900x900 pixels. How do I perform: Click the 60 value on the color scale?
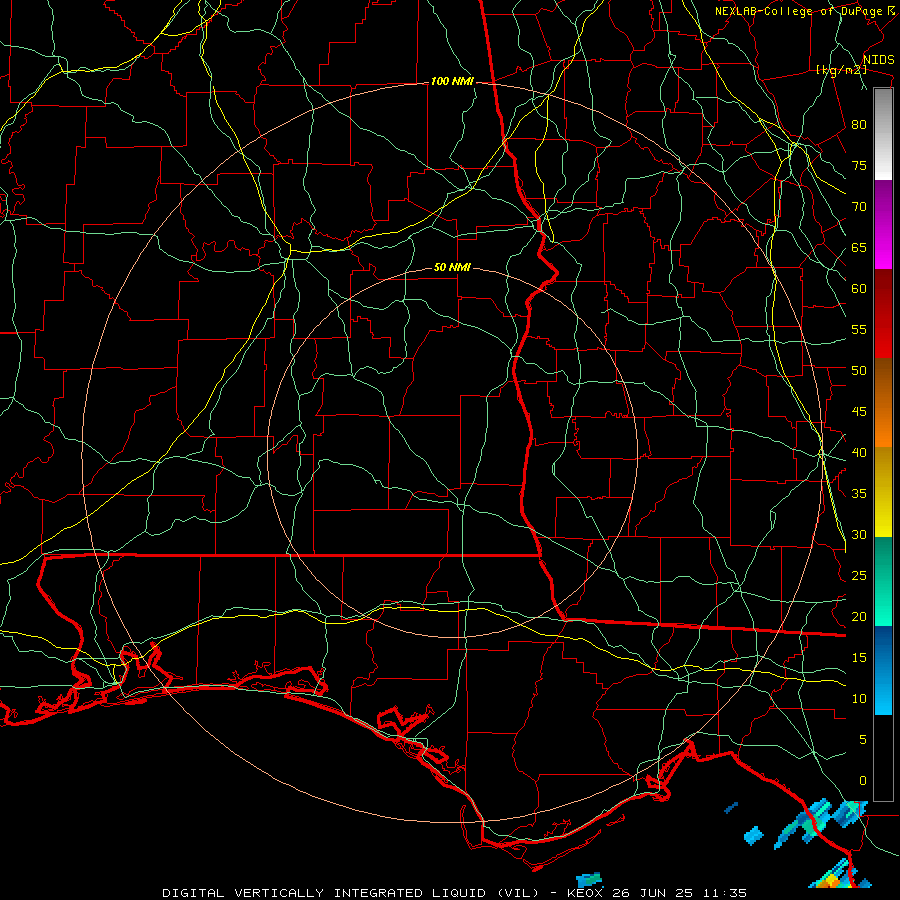859,289
